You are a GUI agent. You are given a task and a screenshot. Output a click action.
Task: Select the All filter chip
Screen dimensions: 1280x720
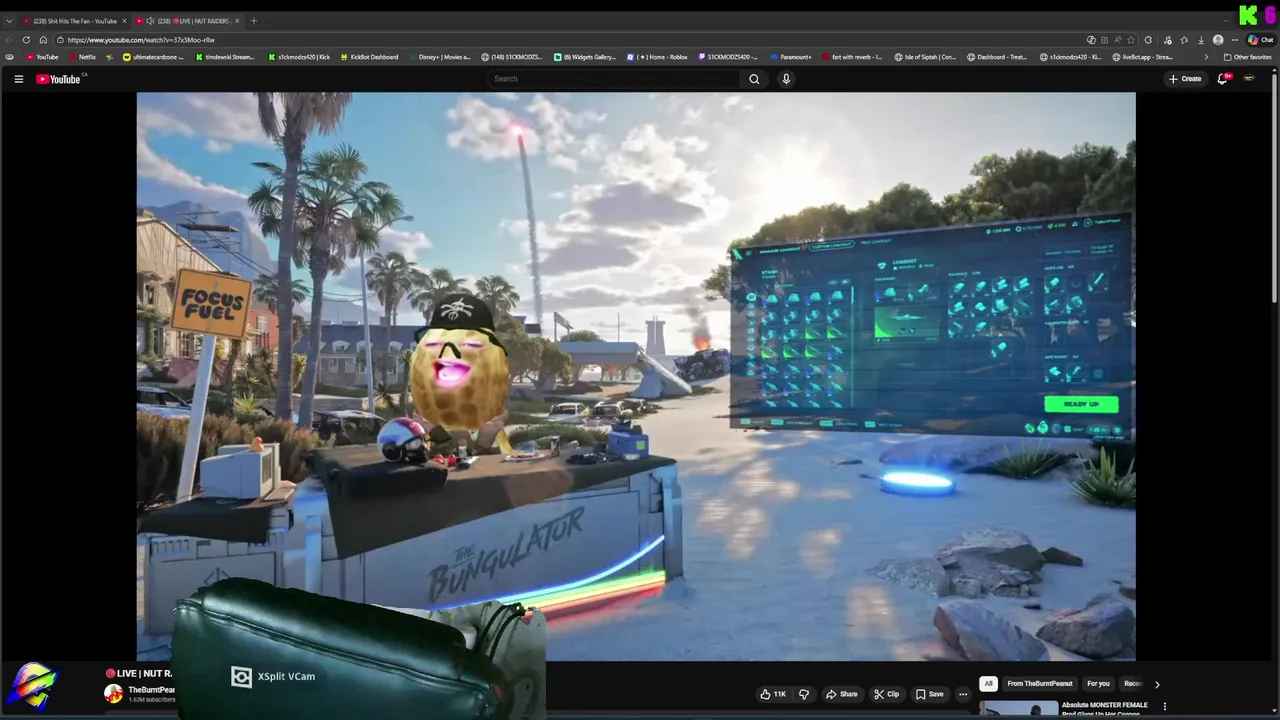click(x=988, y=684)
